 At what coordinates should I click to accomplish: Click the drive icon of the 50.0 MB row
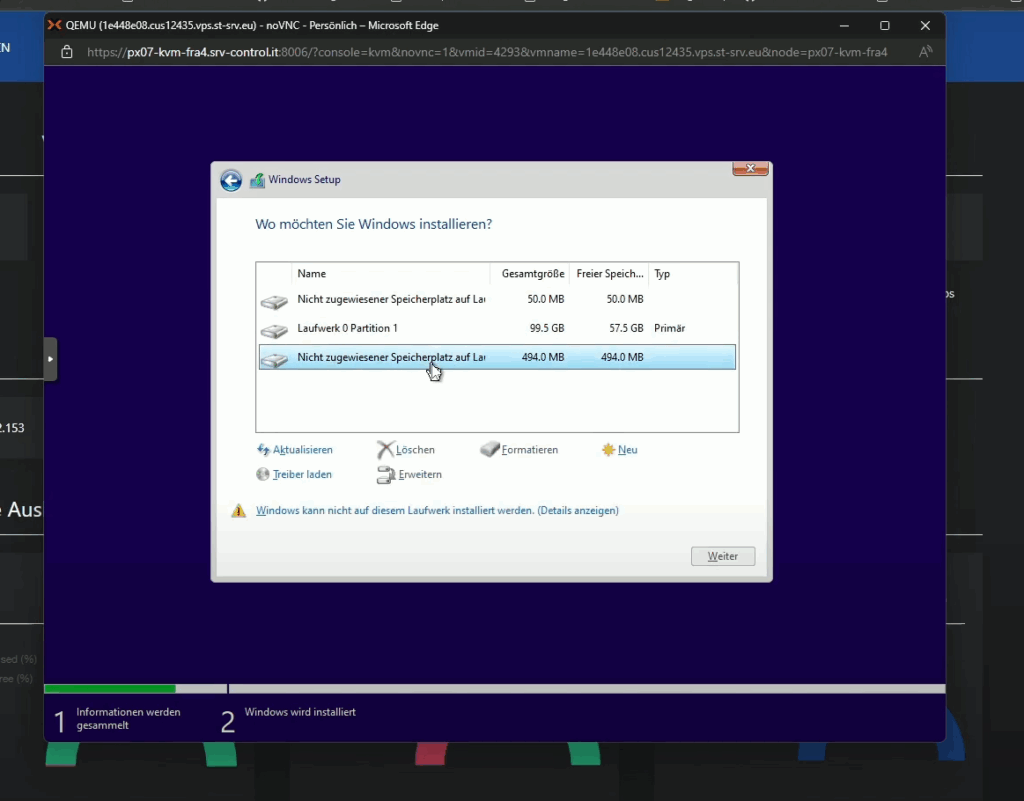[x=274, y=302]
